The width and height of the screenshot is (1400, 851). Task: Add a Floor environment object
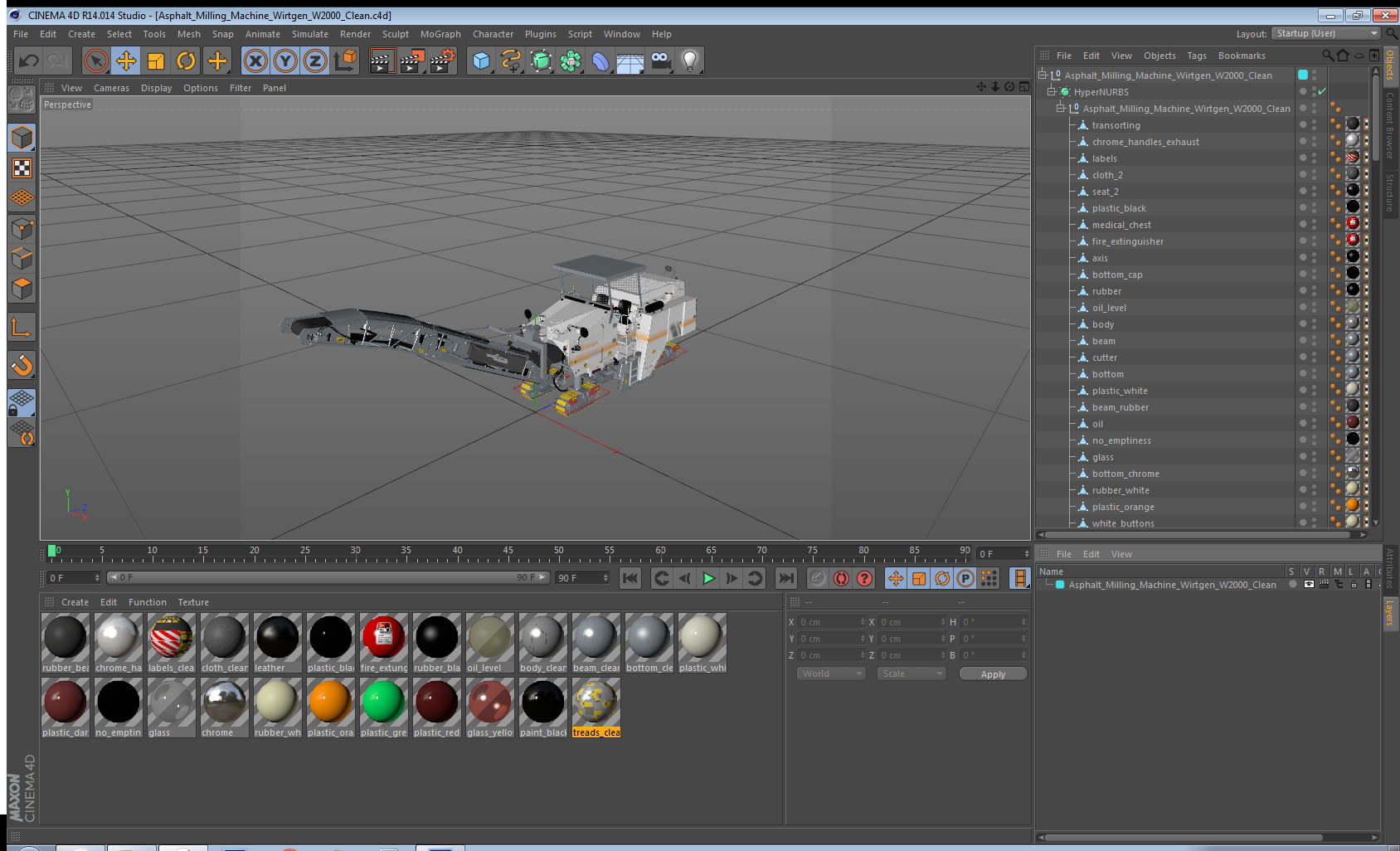pos(630,61)
